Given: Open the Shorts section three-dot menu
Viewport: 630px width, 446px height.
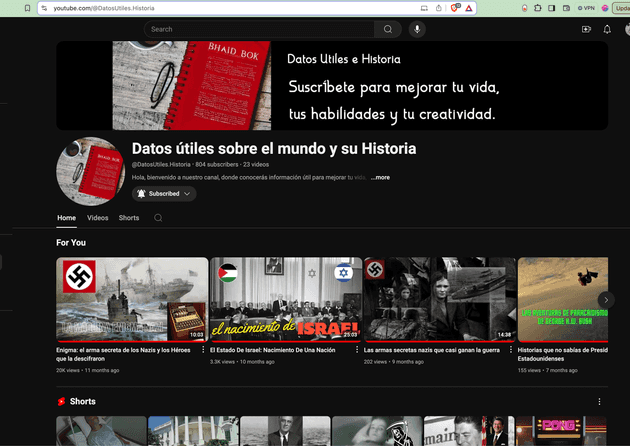Looking at the screenshot, I should tap(599, 401).
